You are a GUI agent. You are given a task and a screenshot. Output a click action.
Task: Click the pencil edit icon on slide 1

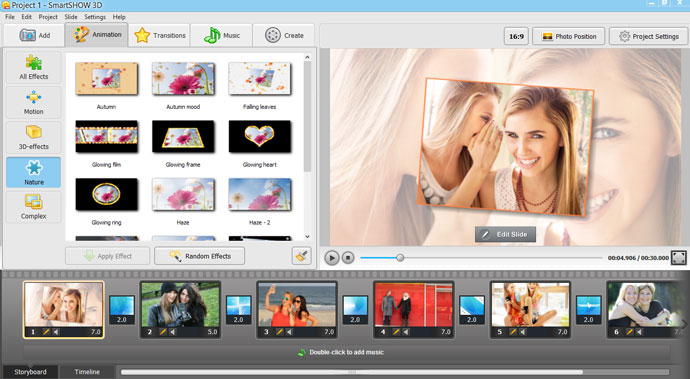(46, 332)
